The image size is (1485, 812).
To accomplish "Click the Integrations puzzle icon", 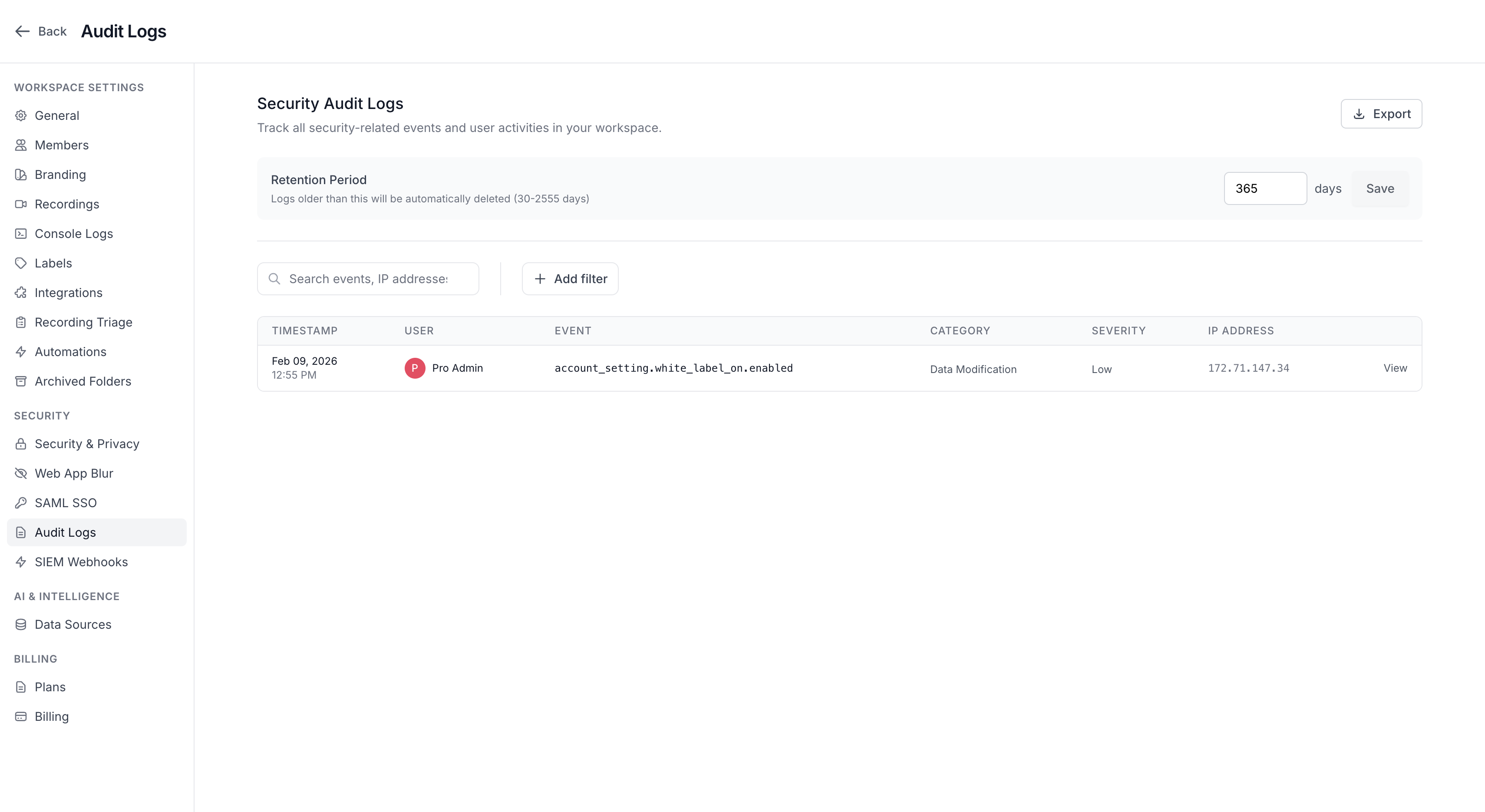I will (x=21, y=293).
